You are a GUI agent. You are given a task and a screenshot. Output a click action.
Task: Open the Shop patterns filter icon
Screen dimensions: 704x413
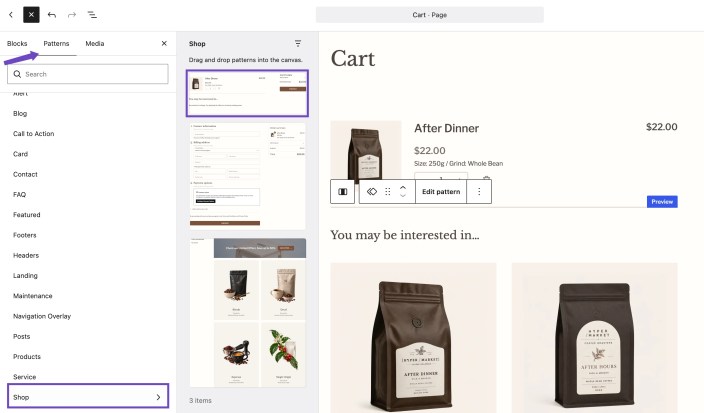pos(298,44)
